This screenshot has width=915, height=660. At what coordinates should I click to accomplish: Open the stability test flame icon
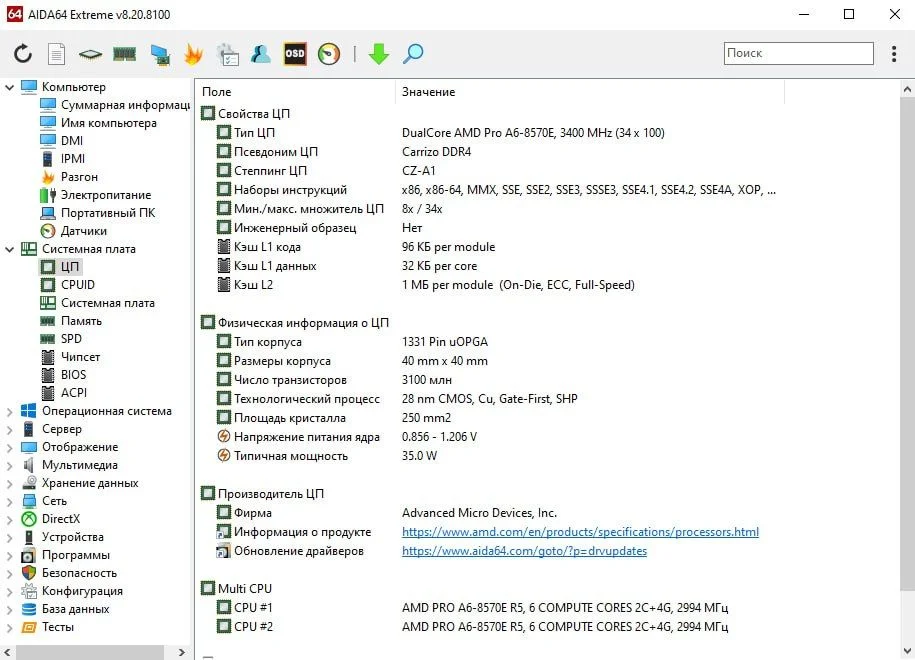[193, 54]
